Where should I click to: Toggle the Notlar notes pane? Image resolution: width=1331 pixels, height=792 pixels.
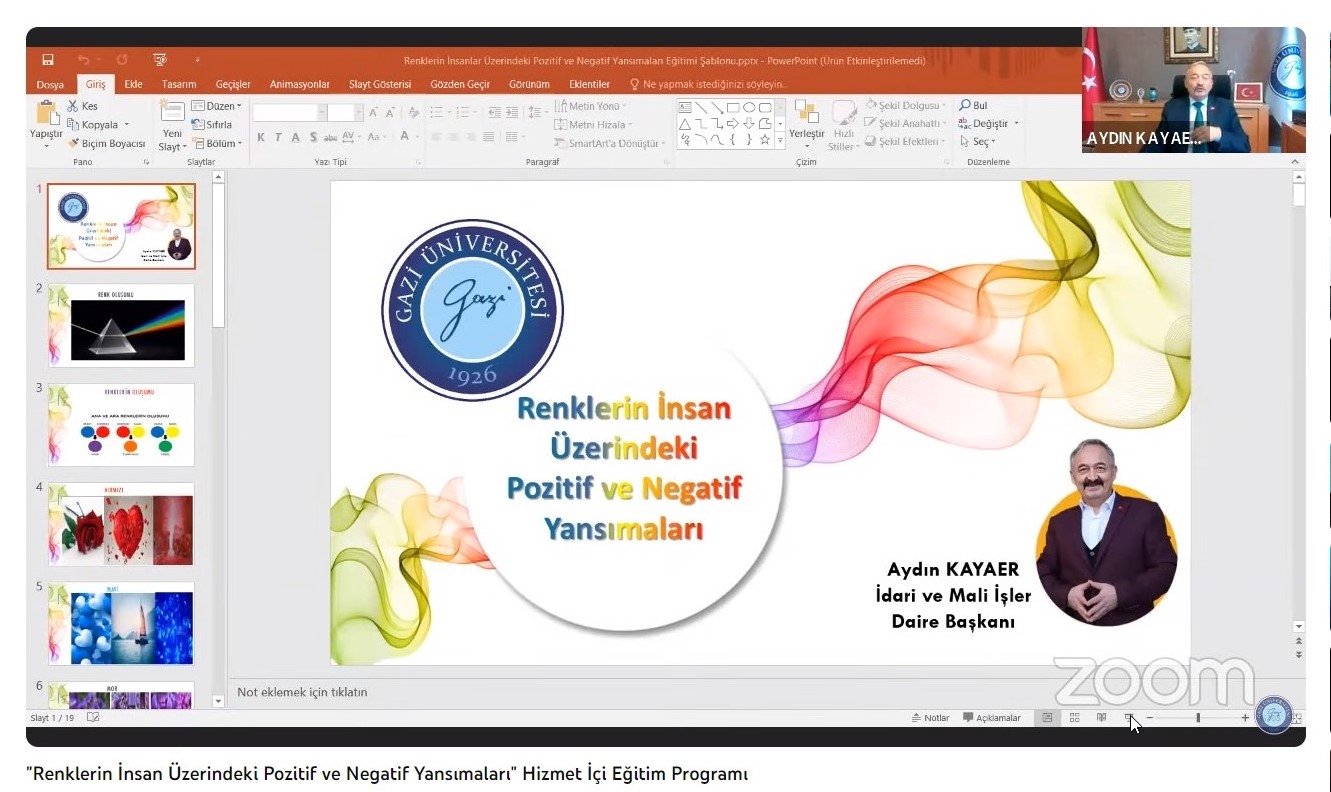tap(930, 717)
